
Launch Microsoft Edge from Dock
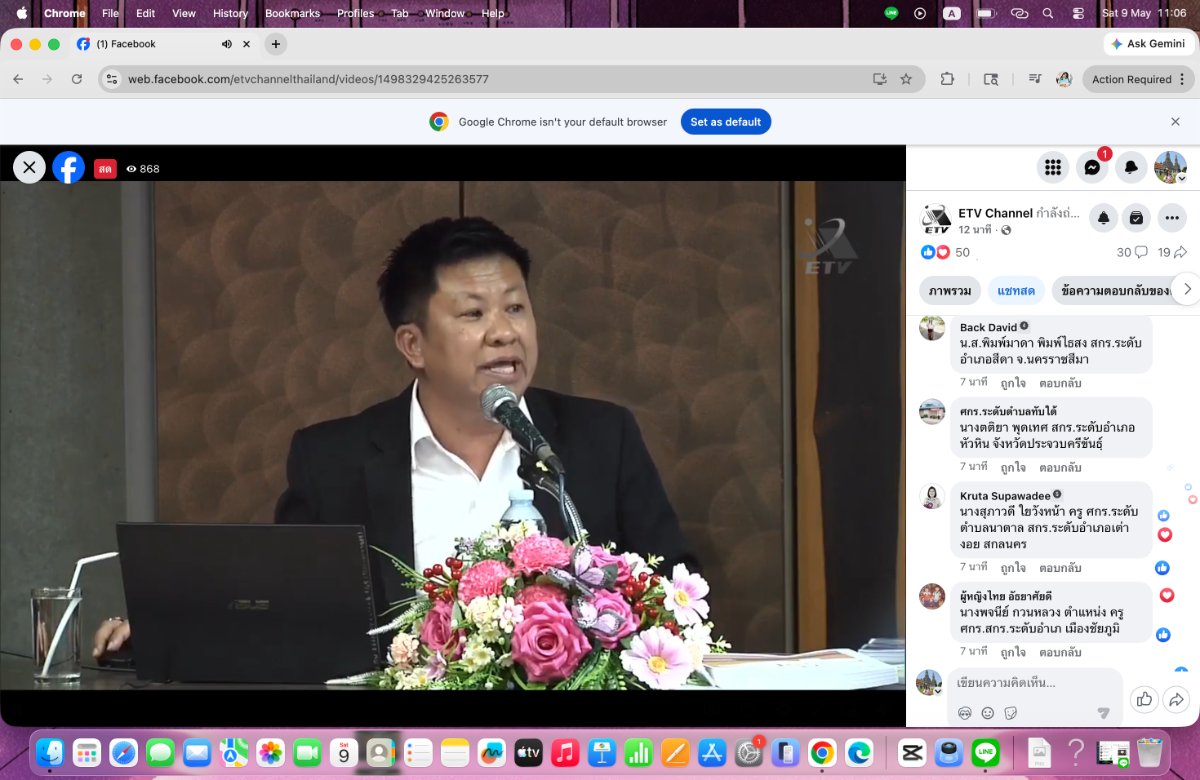point(859,752)
